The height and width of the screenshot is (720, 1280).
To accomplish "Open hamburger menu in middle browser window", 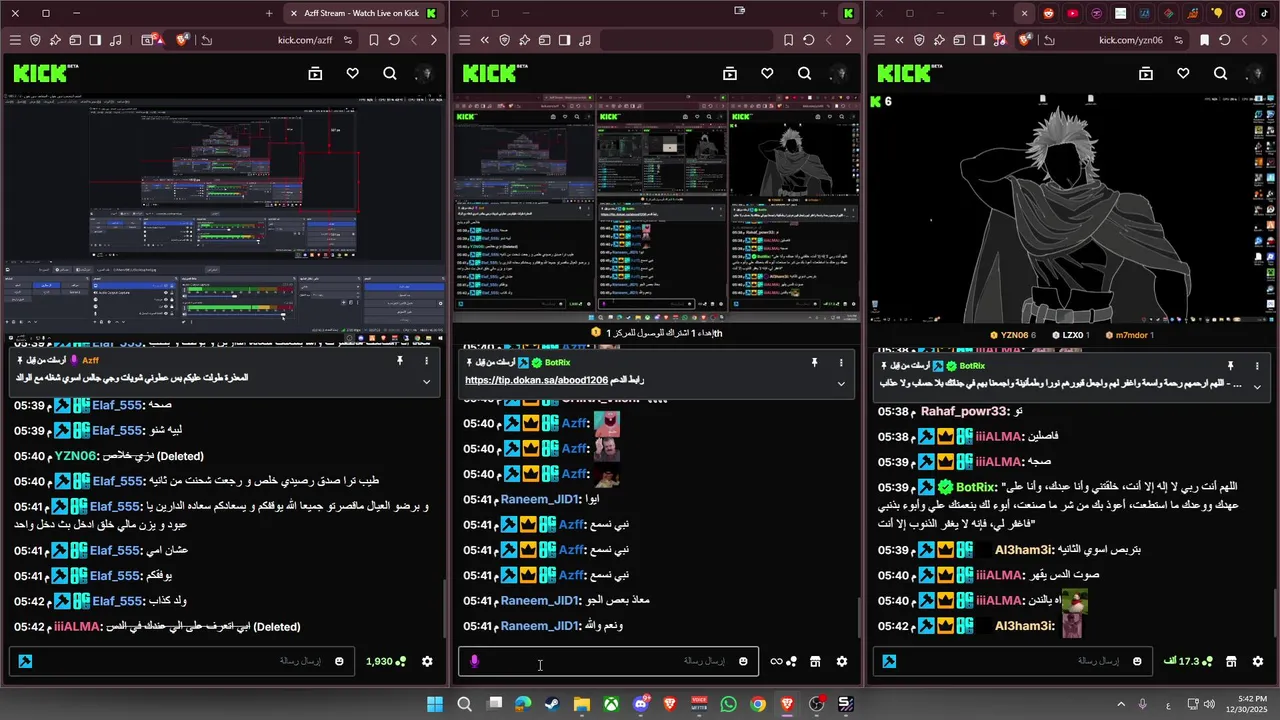I will [464, 40].
